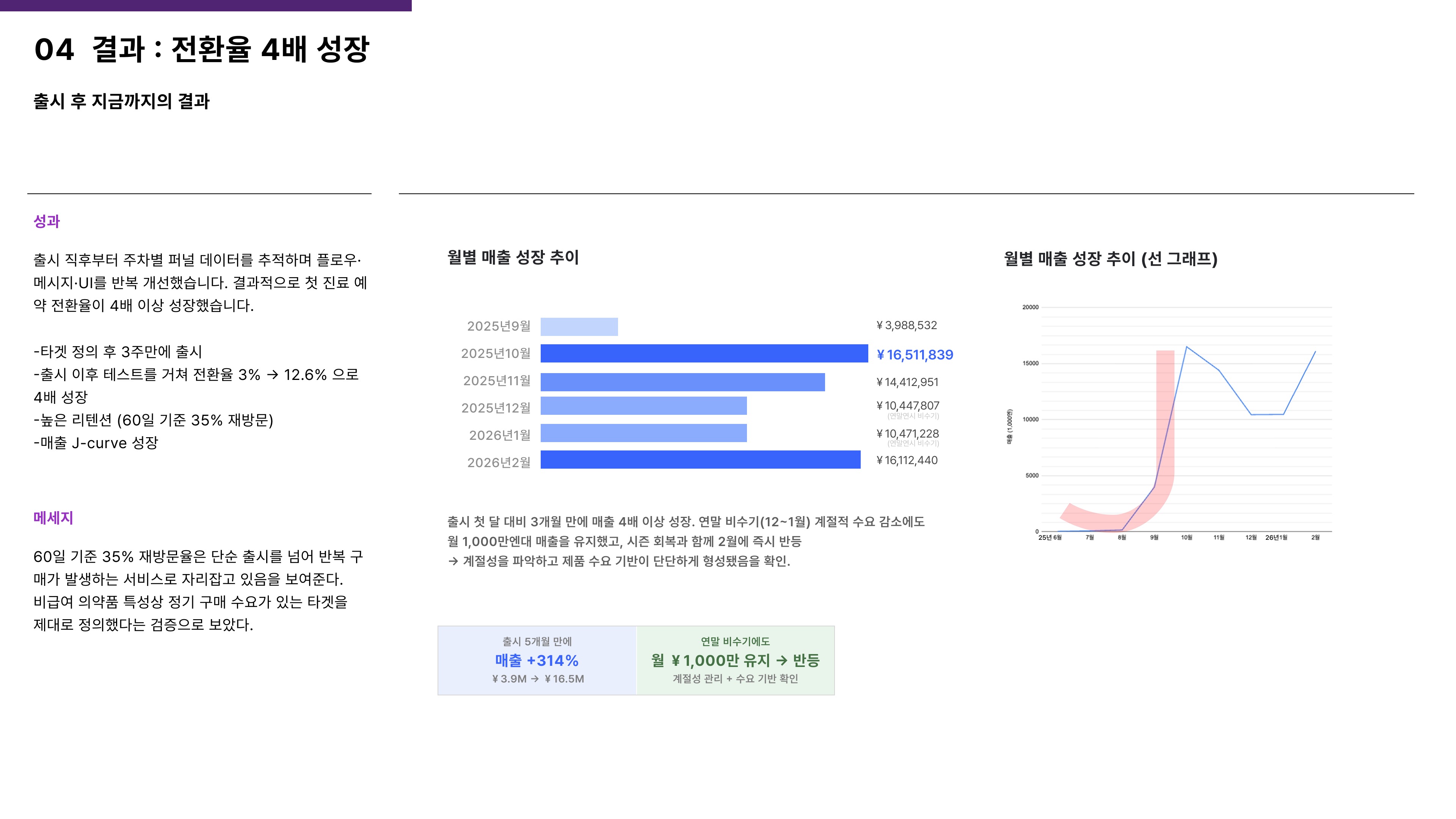
Task: Click the y-axis label '5000' on the line chart
Action: click(x=1032, y=475)
